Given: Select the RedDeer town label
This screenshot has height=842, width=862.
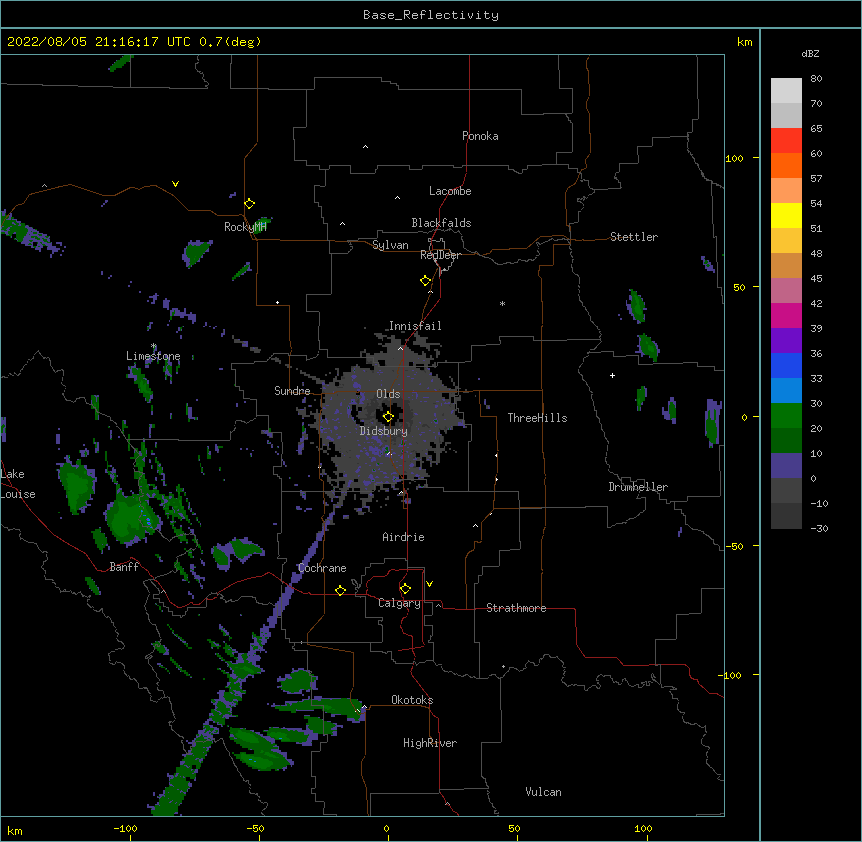Looking at the screenshot, I should click(x=440, y=255).
